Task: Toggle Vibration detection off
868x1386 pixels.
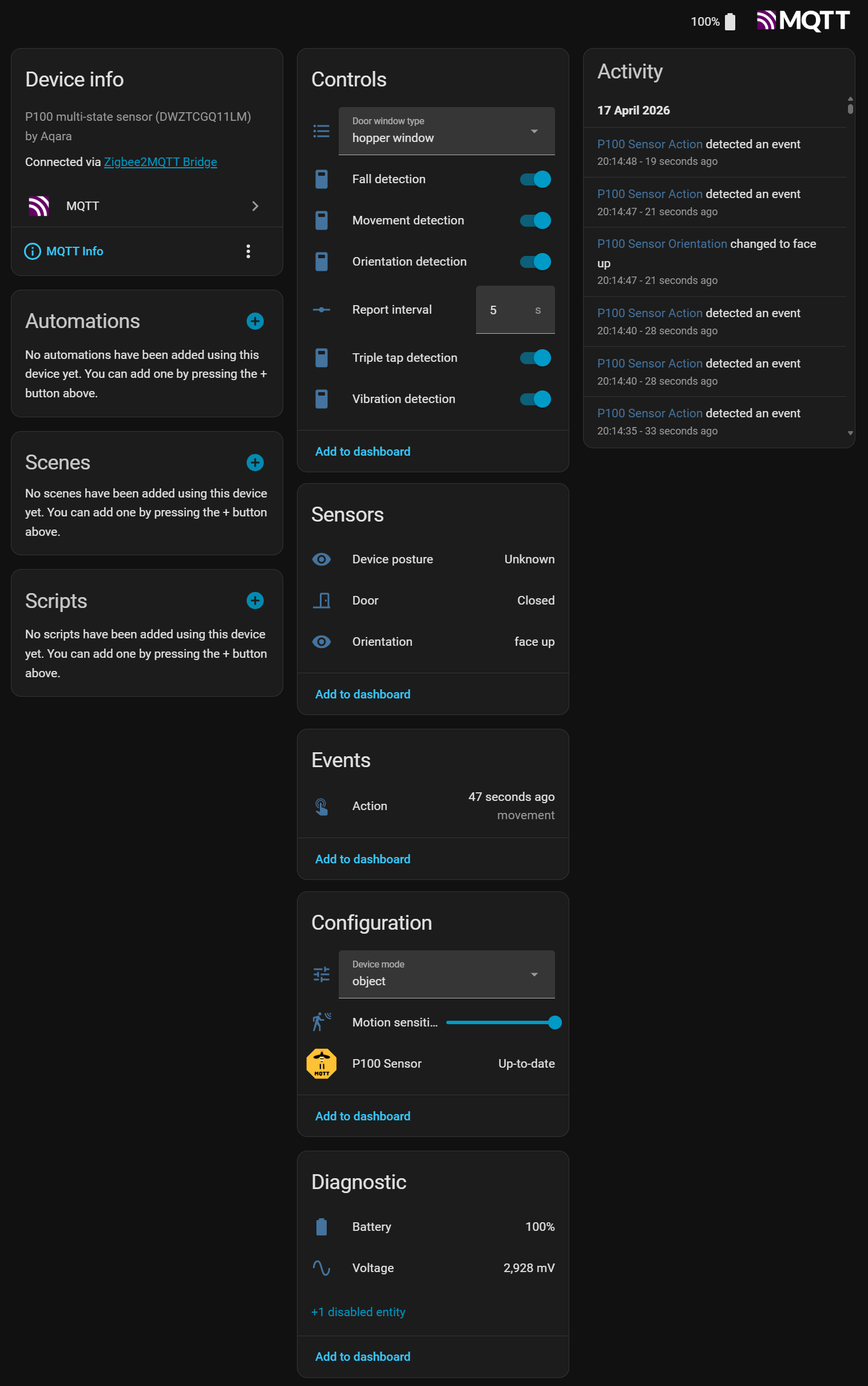Action: pyautogui.click(x=535, y=398)
